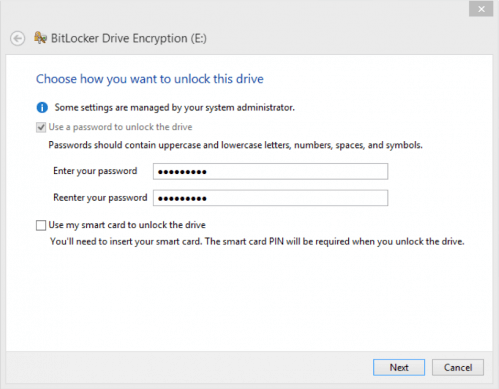The height and width of the screenshot is (389, 499).
Task: Close the BitLocker window with the X
Action: 481,9
